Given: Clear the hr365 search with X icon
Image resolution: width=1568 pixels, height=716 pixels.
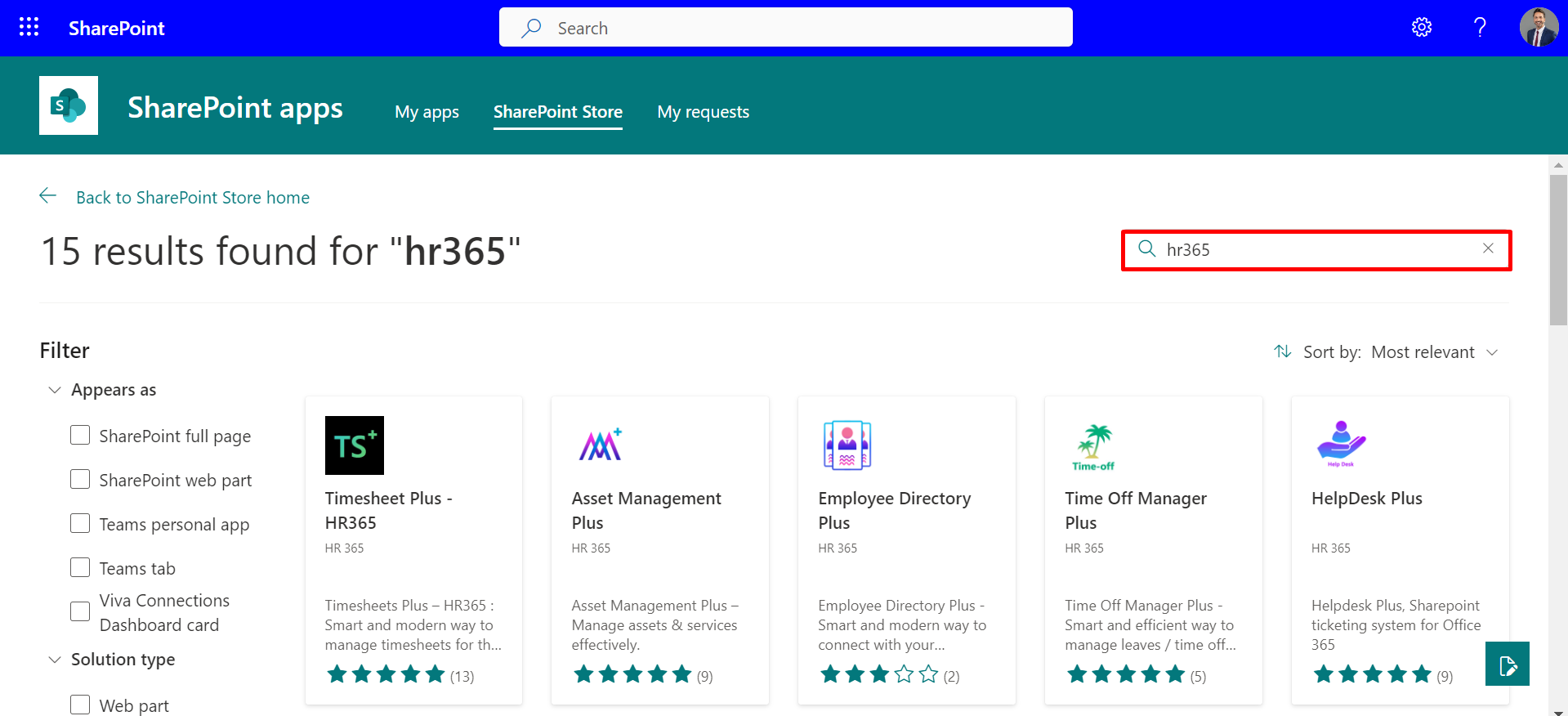Looking at the screenshot, I should [x=1488, y=248].
